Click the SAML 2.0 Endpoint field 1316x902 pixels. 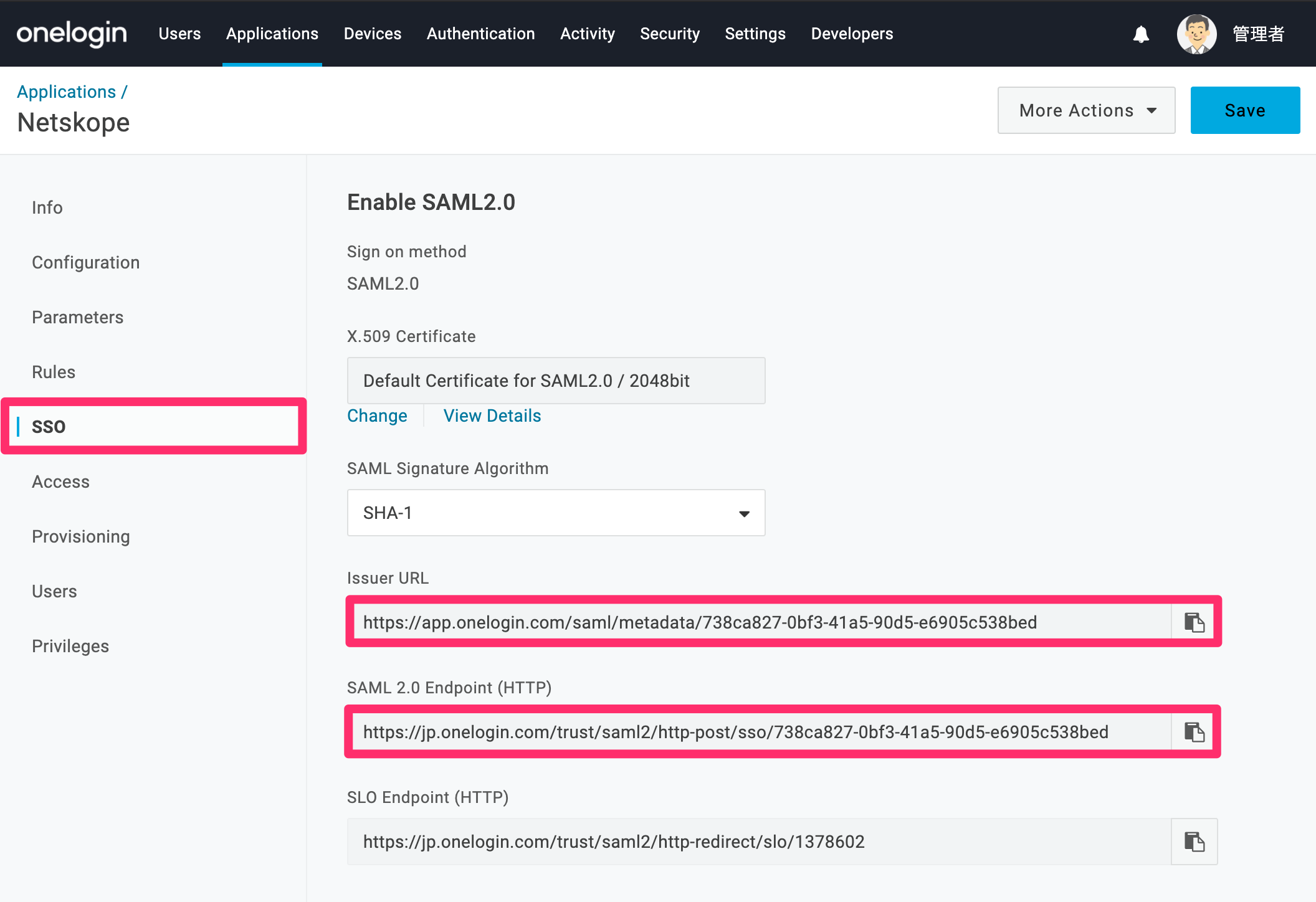coord(760,732)
